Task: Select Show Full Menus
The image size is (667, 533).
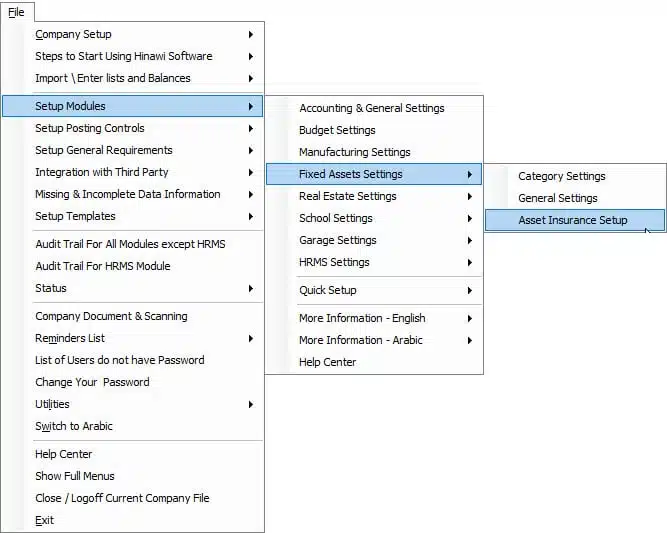Action: coord(133,476)
